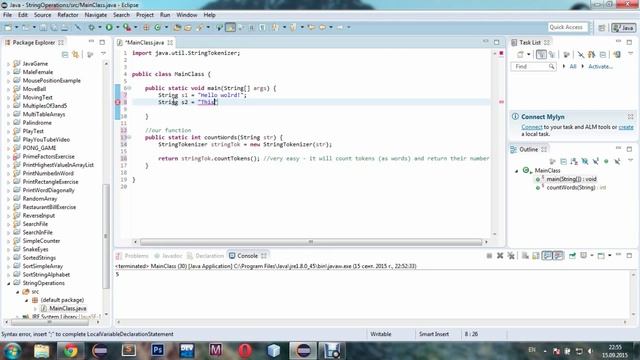This screenshot has width=640, height=360.
Task: Select main(String[]) in Outline
Action: coord(567,179)
